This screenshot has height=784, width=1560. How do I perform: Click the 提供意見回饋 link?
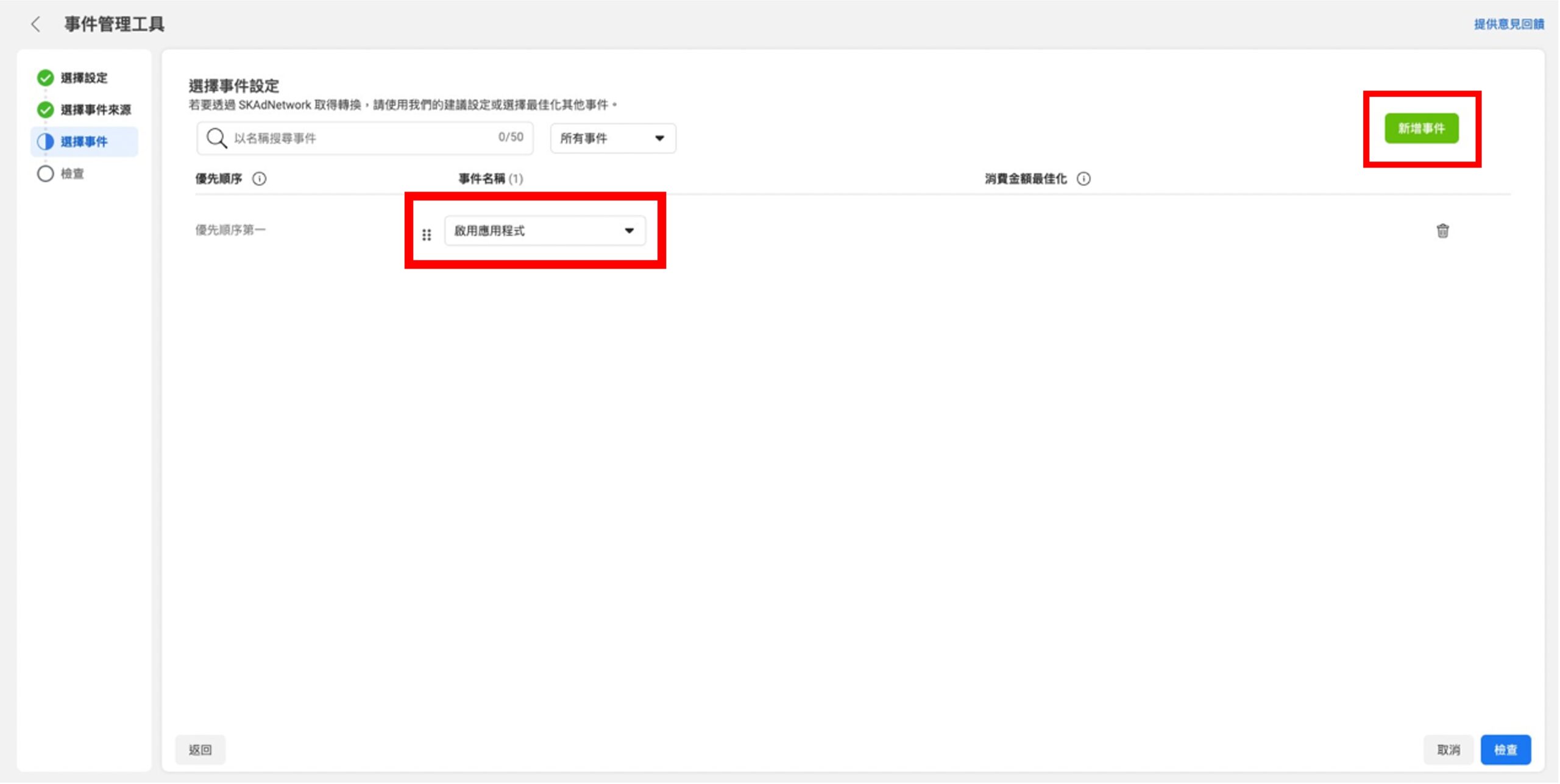[x=1508, y=24]
